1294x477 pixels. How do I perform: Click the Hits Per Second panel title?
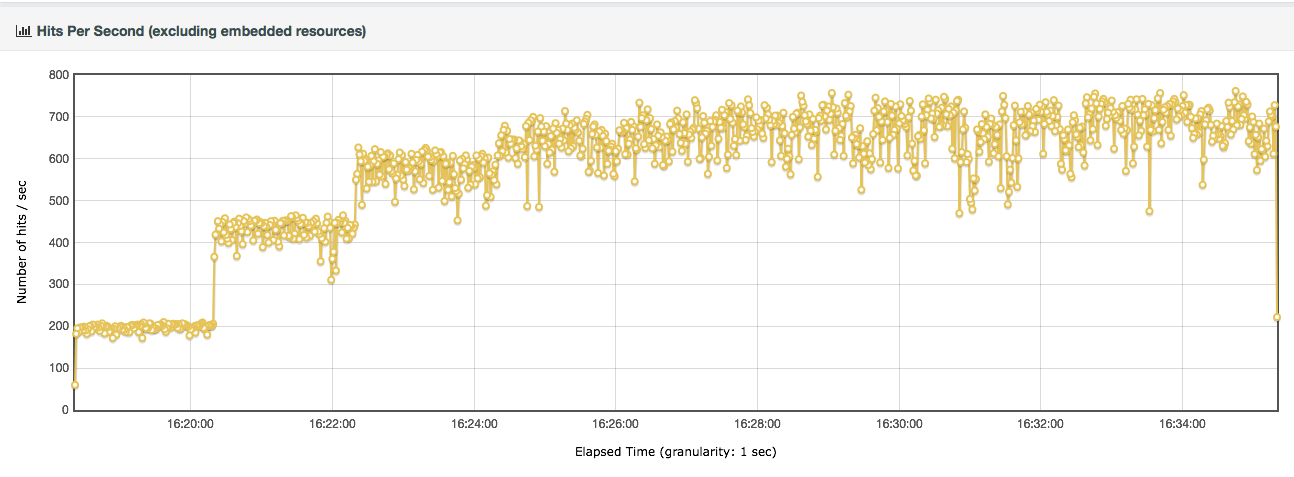click(200, 31)
